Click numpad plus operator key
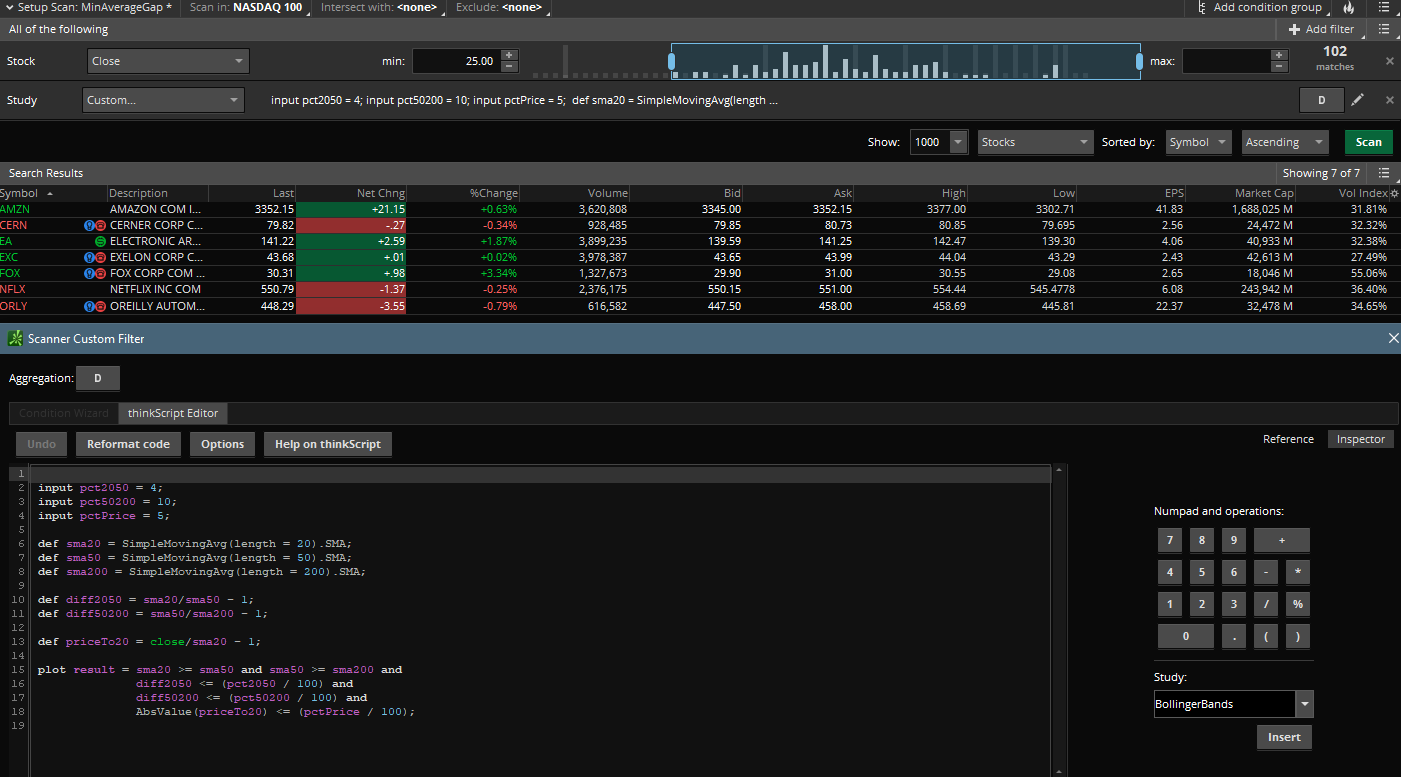 [x=1282, y=541]
